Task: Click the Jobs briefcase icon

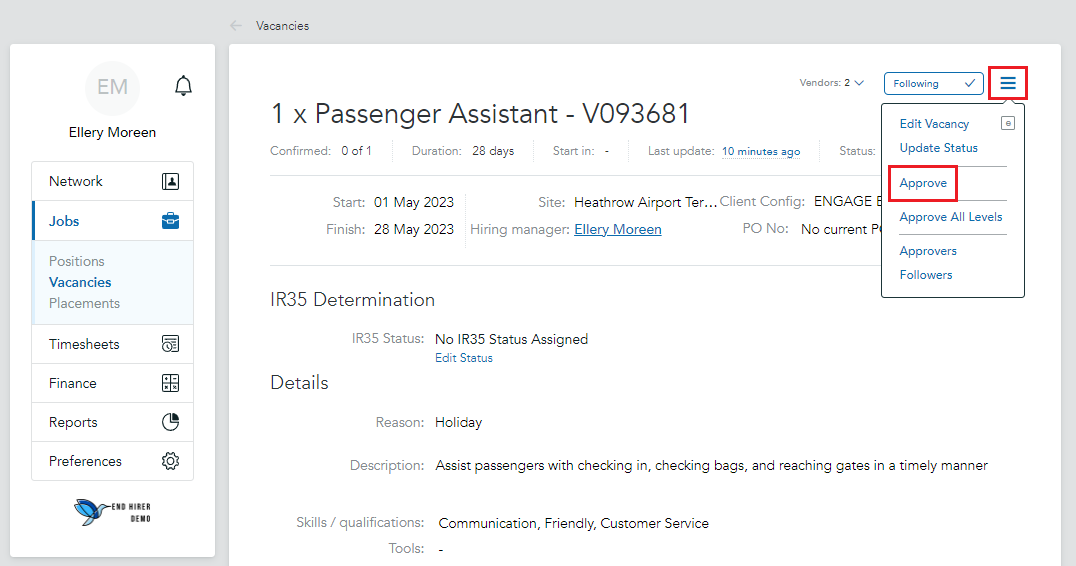Action: tap(170, 221)
